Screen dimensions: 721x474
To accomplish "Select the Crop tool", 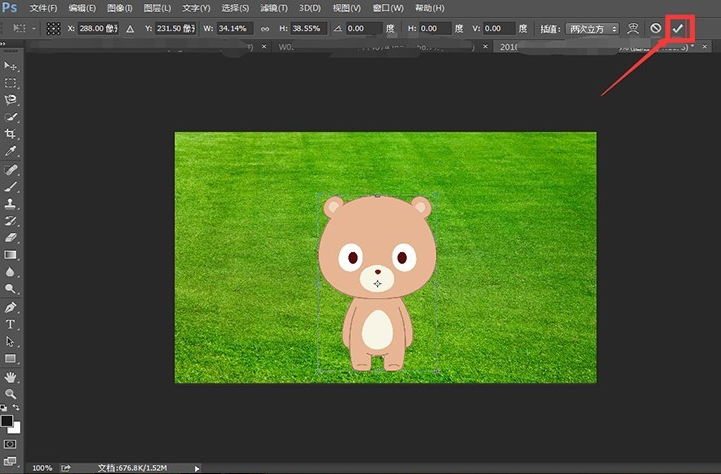I will coord(12,134).
